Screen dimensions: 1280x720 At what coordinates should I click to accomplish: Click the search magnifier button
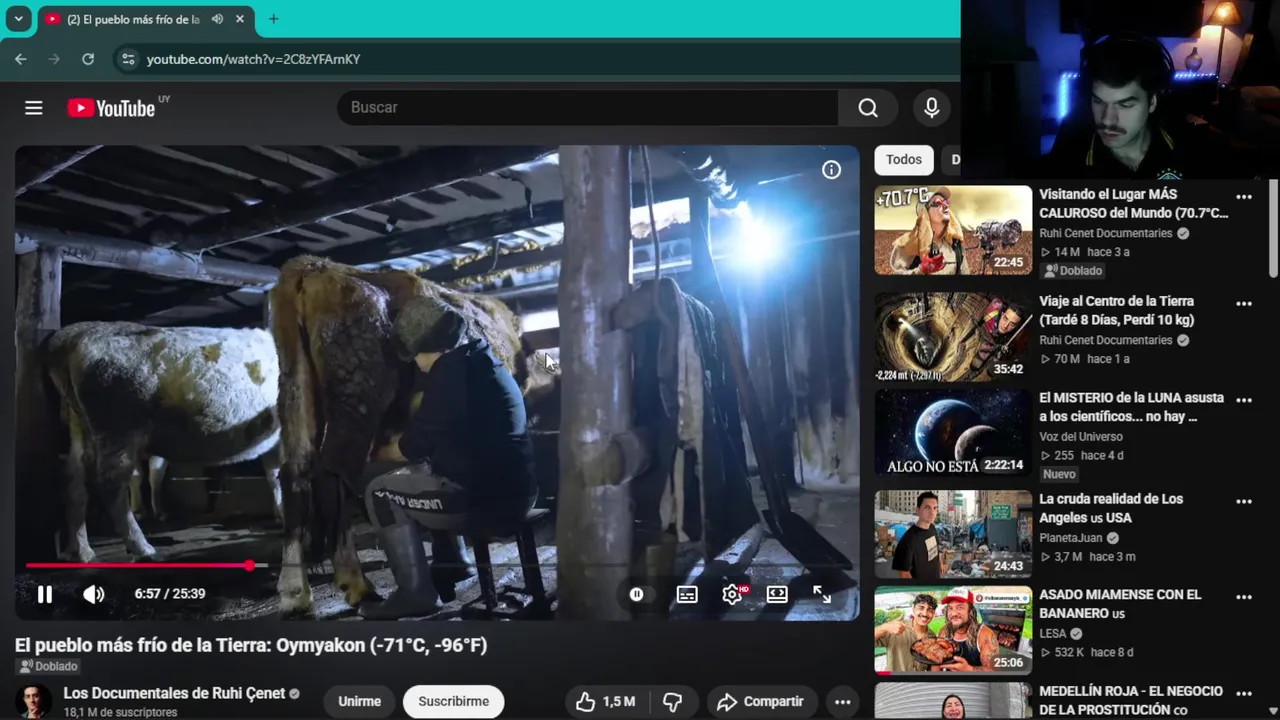click(868, 108)
